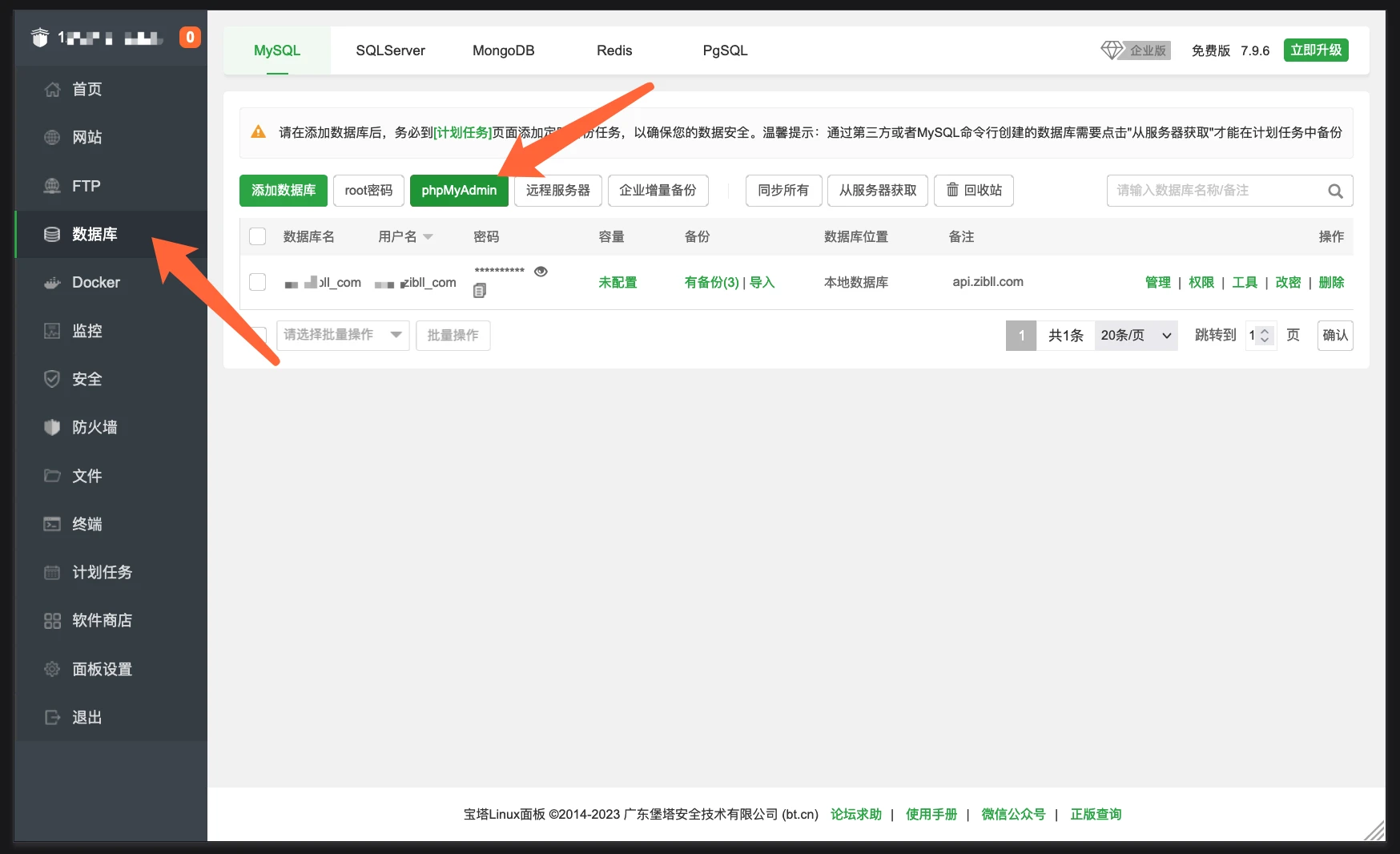Image resolution: width=1400 pixels, height=854 pixels.
Task: Select all databases with header checkbox
Action: (x=257, y=236)
